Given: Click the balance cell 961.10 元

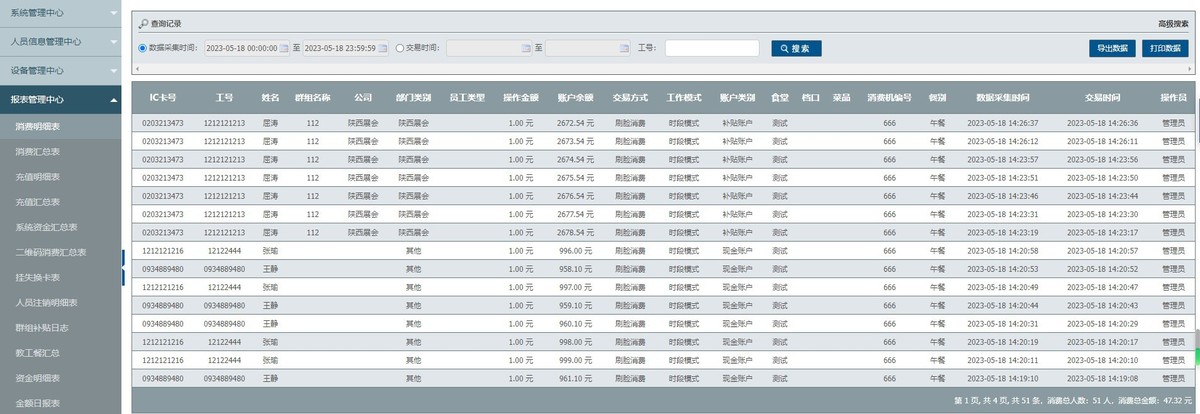Looking at the screenshot, I should click(x=577, y=378).
